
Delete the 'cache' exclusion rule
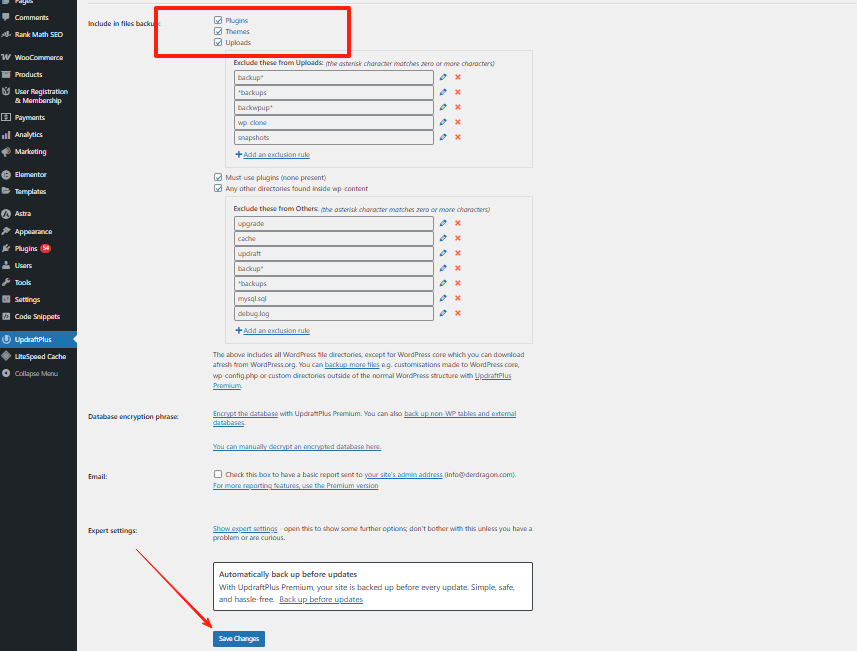coord(458,238)
